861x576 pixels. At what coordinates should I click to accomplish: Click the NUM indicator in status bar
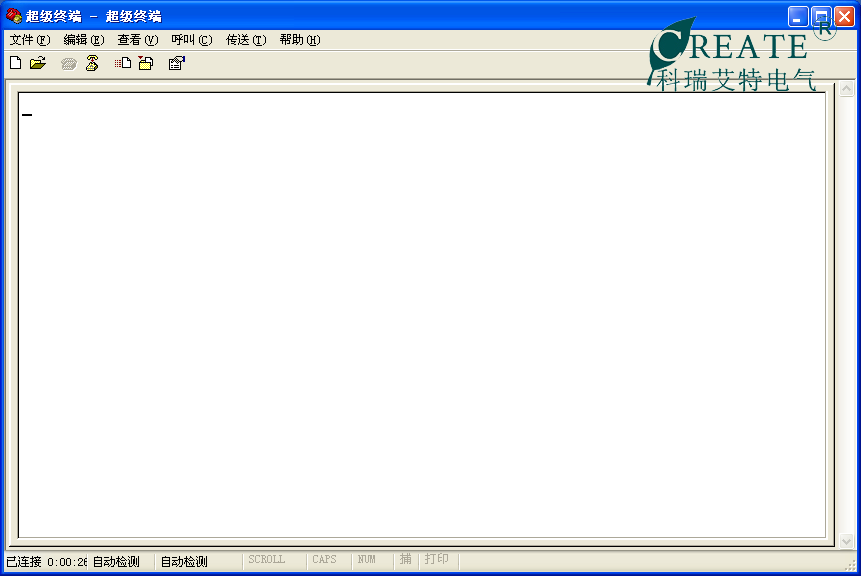pos(366,560)
